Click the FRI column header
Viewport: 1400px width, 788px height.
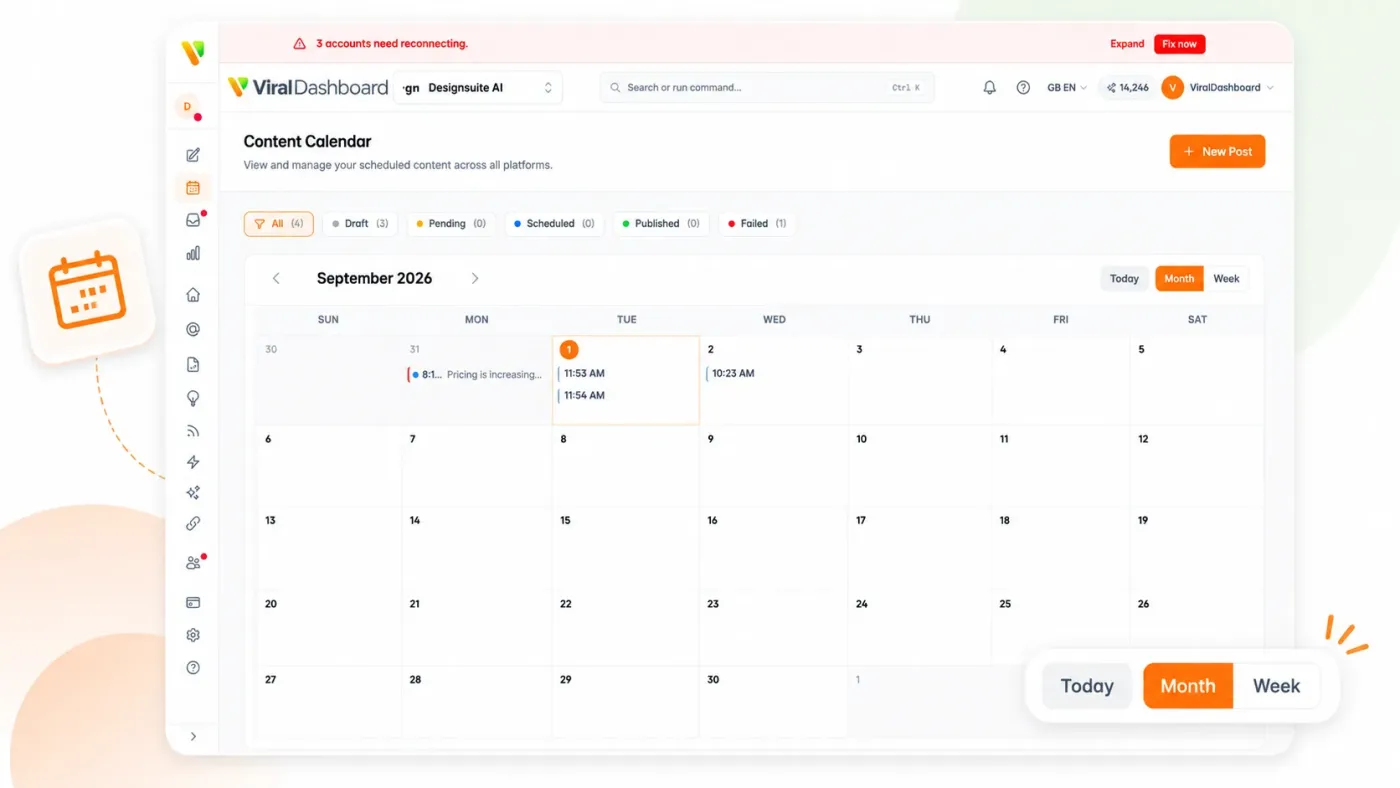(1060, 320)
